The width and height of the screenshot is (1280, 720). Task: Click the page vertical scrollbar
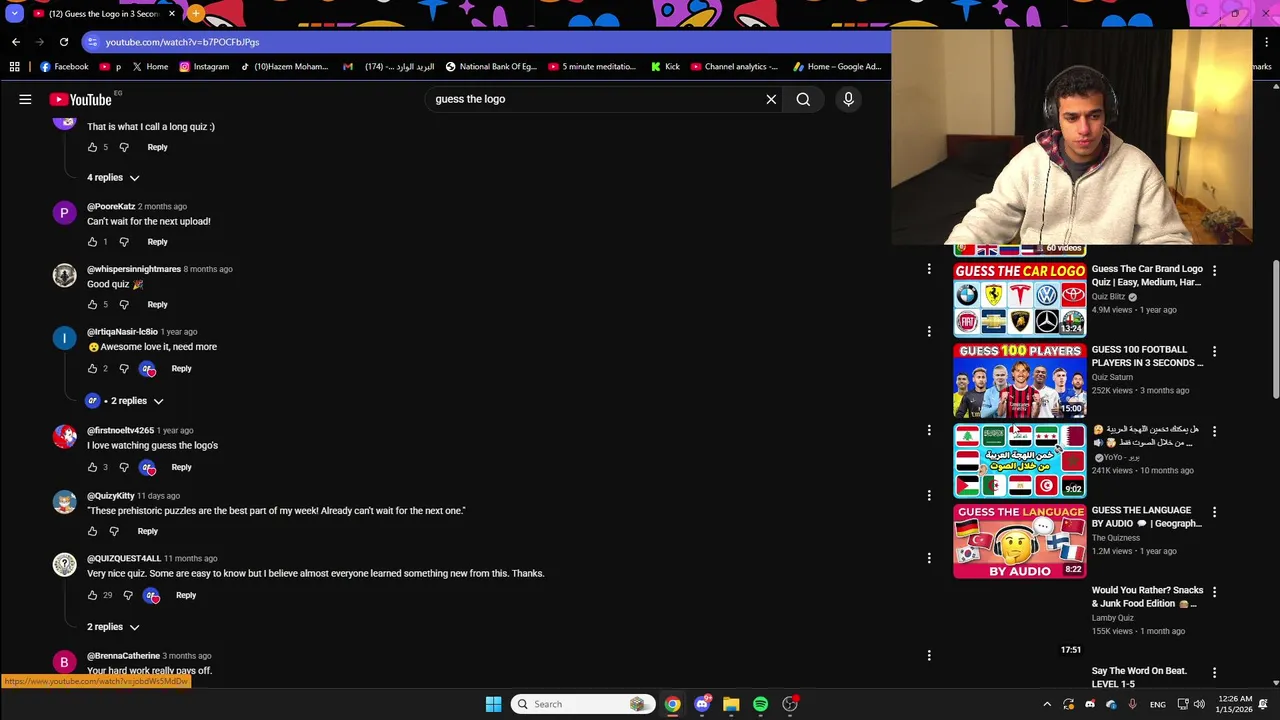point(1275,330)
